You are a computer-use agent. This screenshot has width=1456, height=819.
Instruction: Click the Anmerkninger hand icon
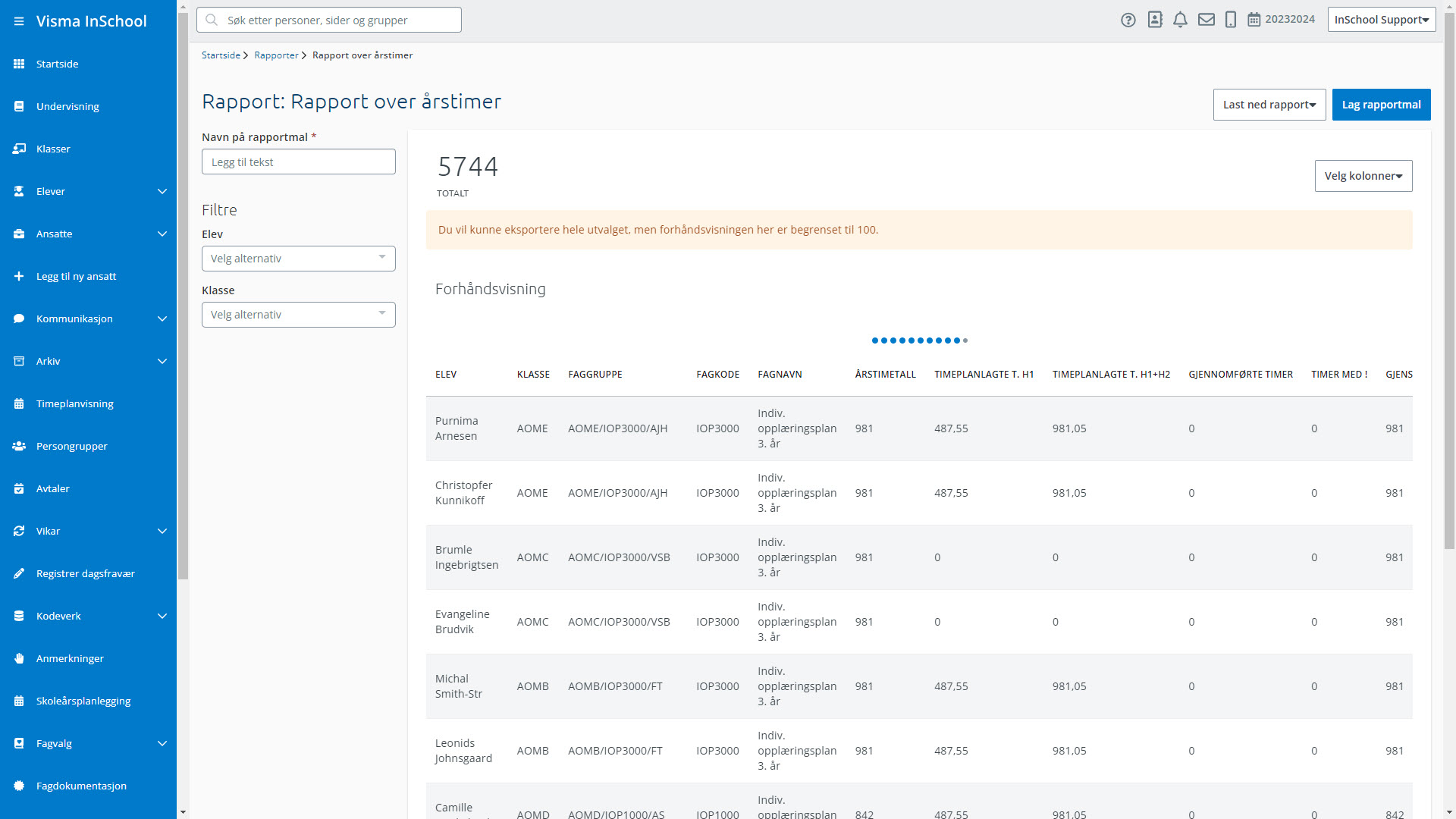(x=19, y=658)
